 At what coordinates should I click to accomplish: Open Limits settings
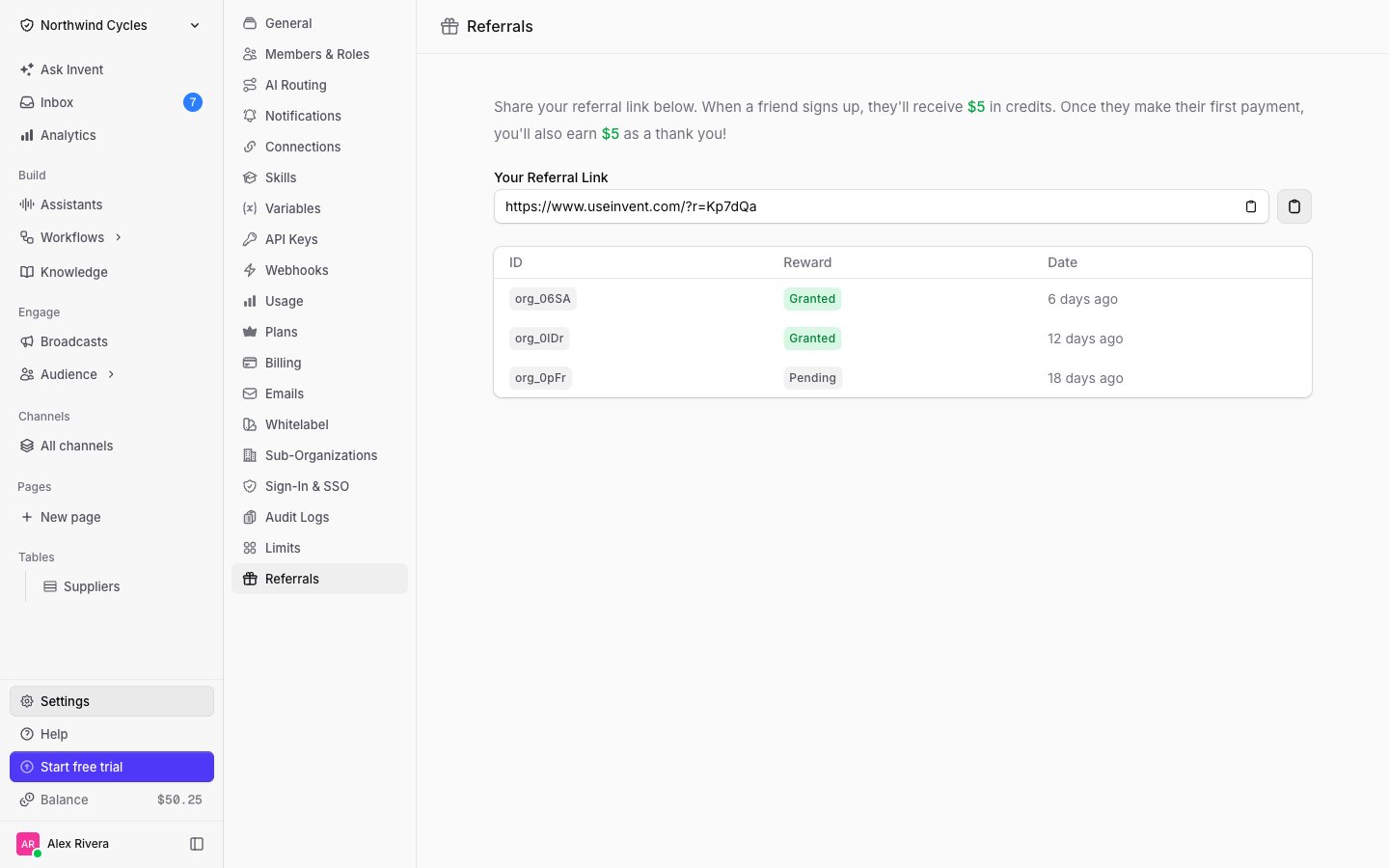click(x=319, y=548)
